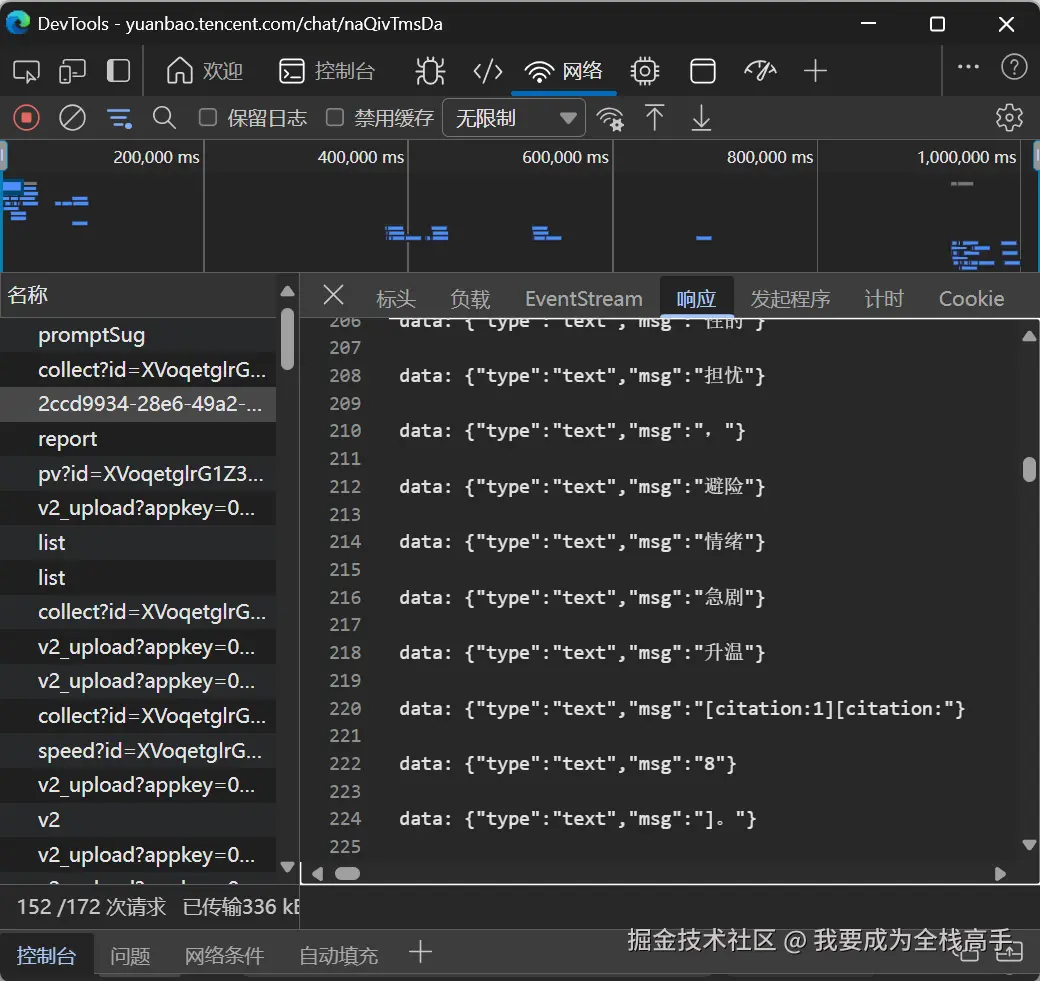Image resolution: width=1040 pixels, height=981 pixels.
Task: Select the promptSug request
Action: pyautogui.click(x=92, y=335)
